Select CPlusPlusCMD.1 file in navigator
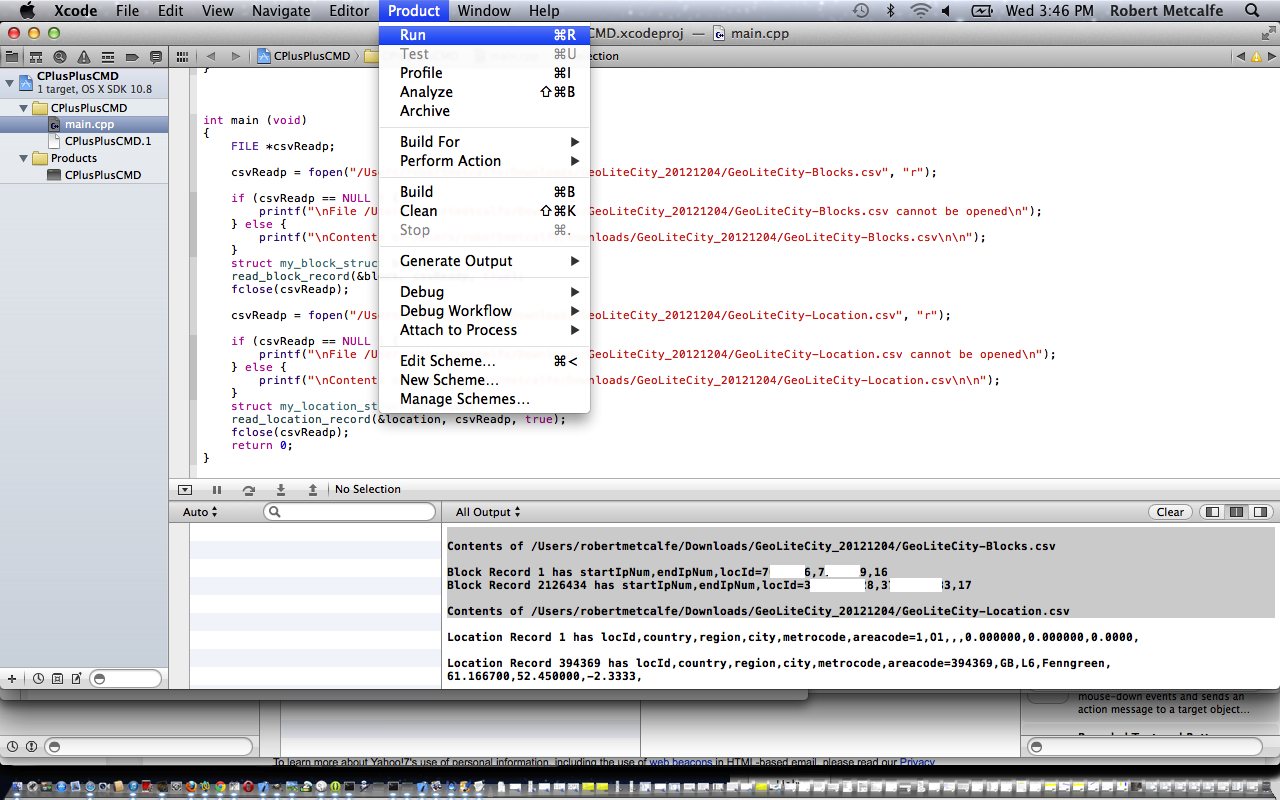Viewport: 1280px width, 800px height. (x=84, y=141)
